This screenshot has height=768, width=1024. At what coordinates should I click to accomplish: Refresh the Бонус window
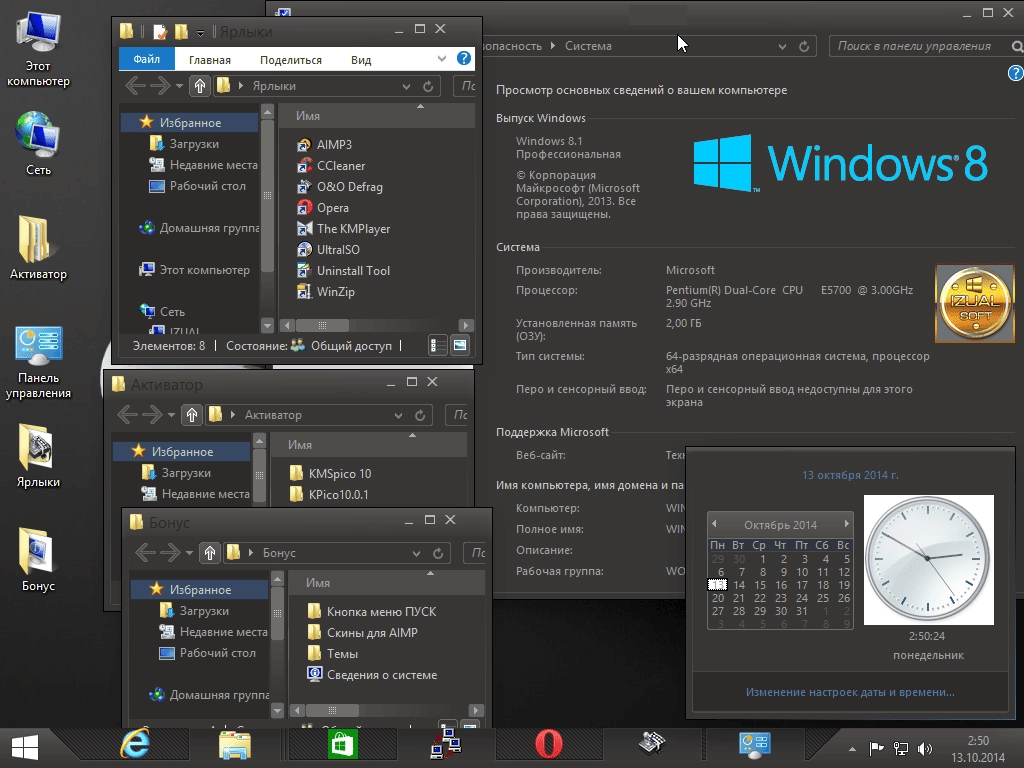(x=438, y=553)
